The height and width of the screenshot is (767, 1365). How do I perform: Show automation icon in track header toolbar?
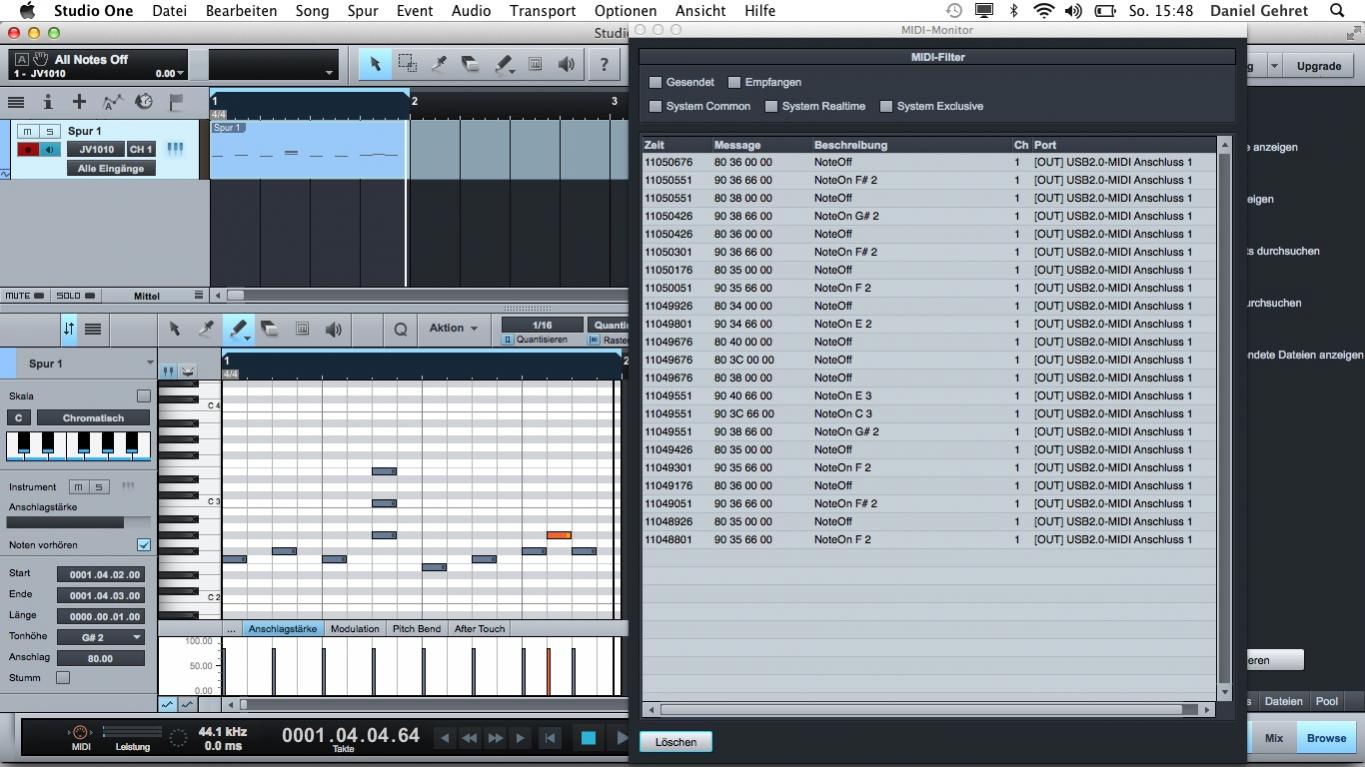point(112,102)
